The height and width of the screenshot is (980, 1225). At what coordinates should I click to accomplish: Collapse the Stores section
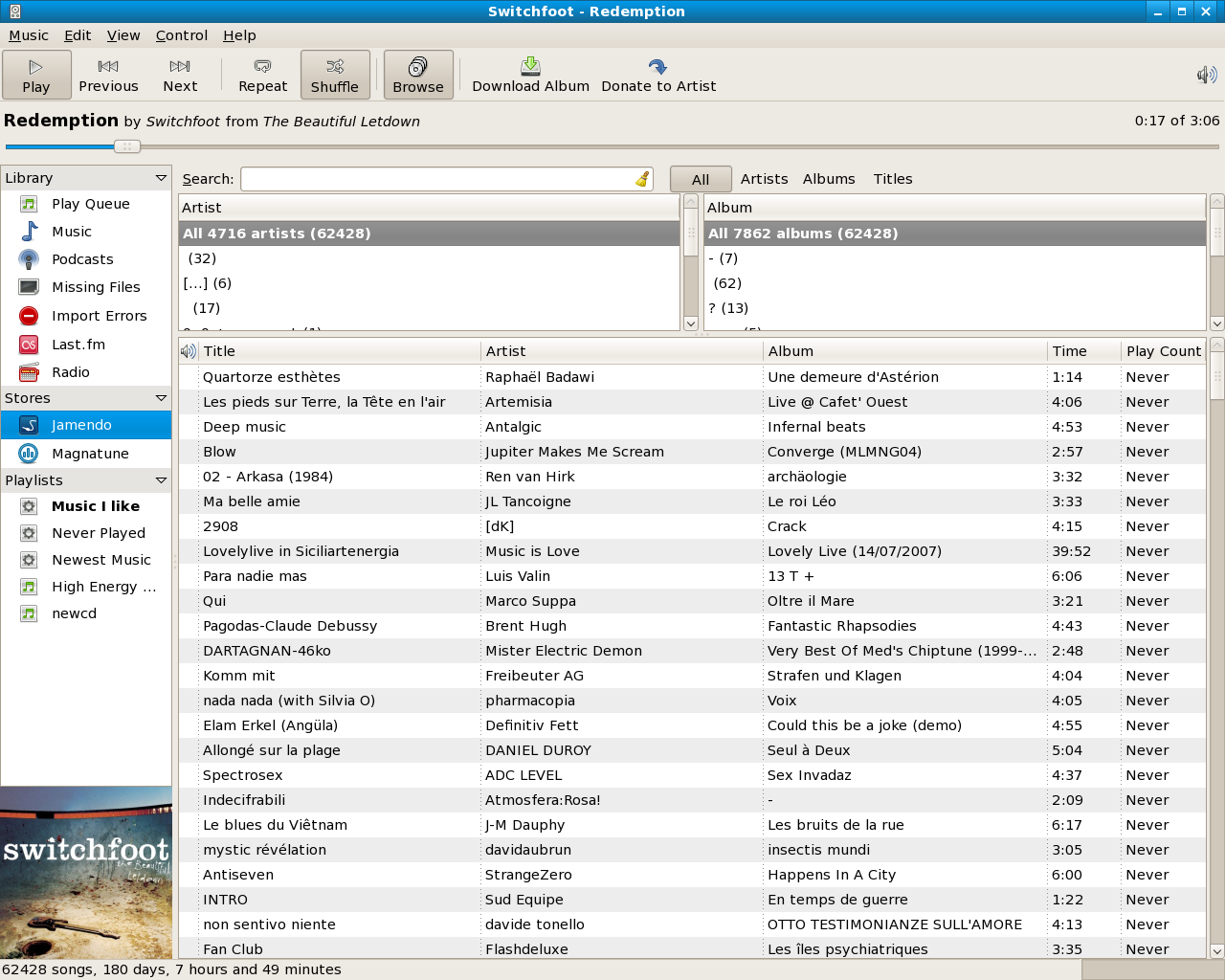click(x=161, y=398)
